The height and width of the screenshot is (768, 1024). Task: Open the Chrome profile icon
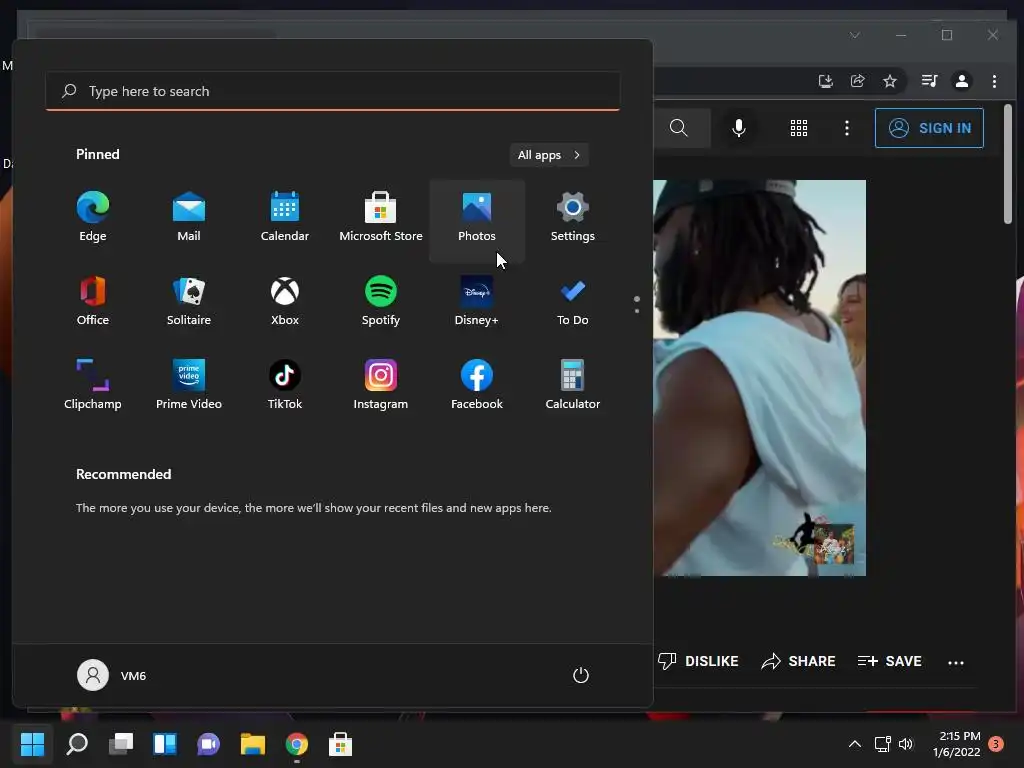point(962,81)
